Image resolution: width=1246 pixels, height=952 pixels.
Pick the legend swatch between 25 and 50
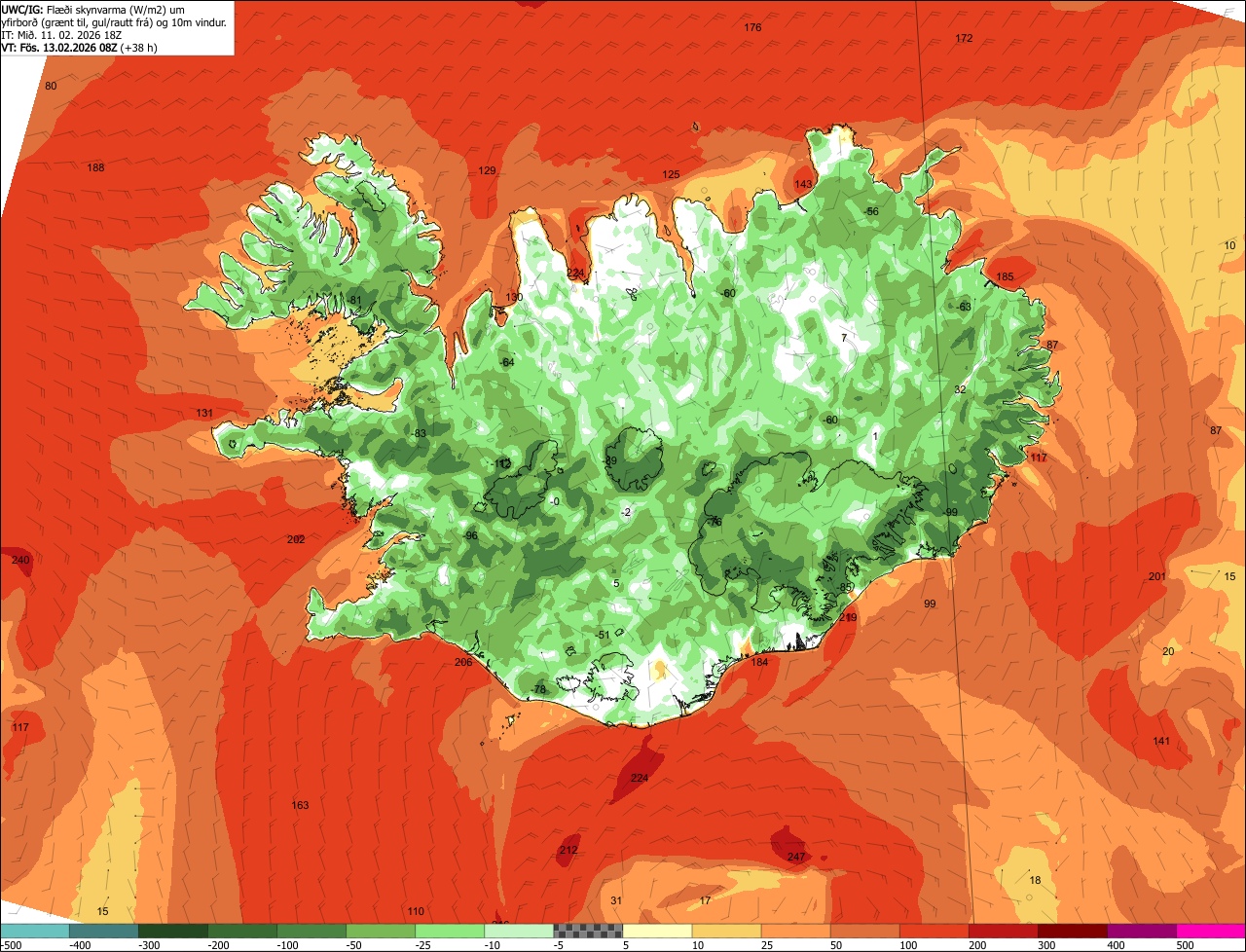pyautogui.click(x=795, y=931)
